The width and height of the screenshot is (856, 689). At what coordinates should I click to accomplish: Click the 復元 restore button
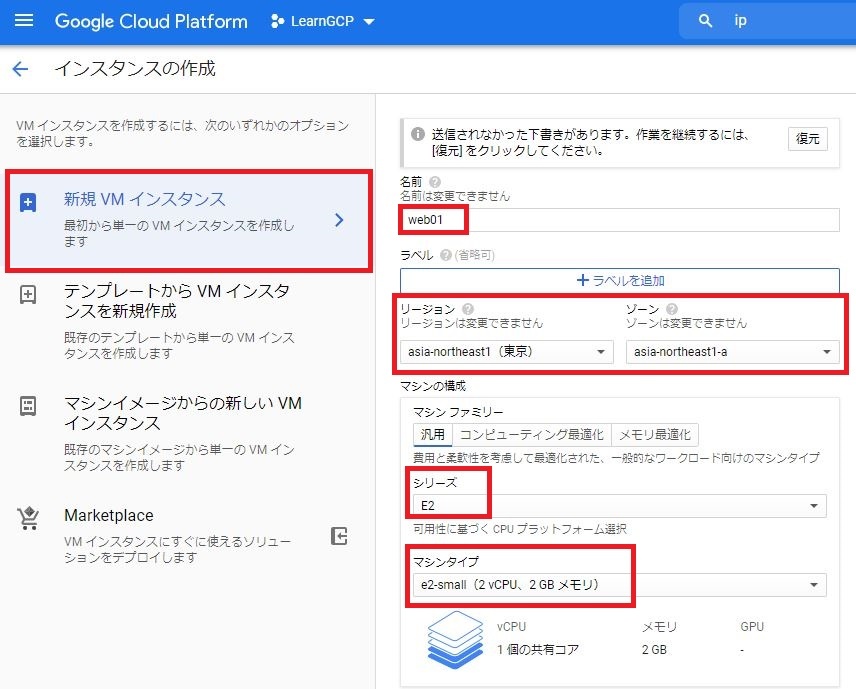point(807,139)
